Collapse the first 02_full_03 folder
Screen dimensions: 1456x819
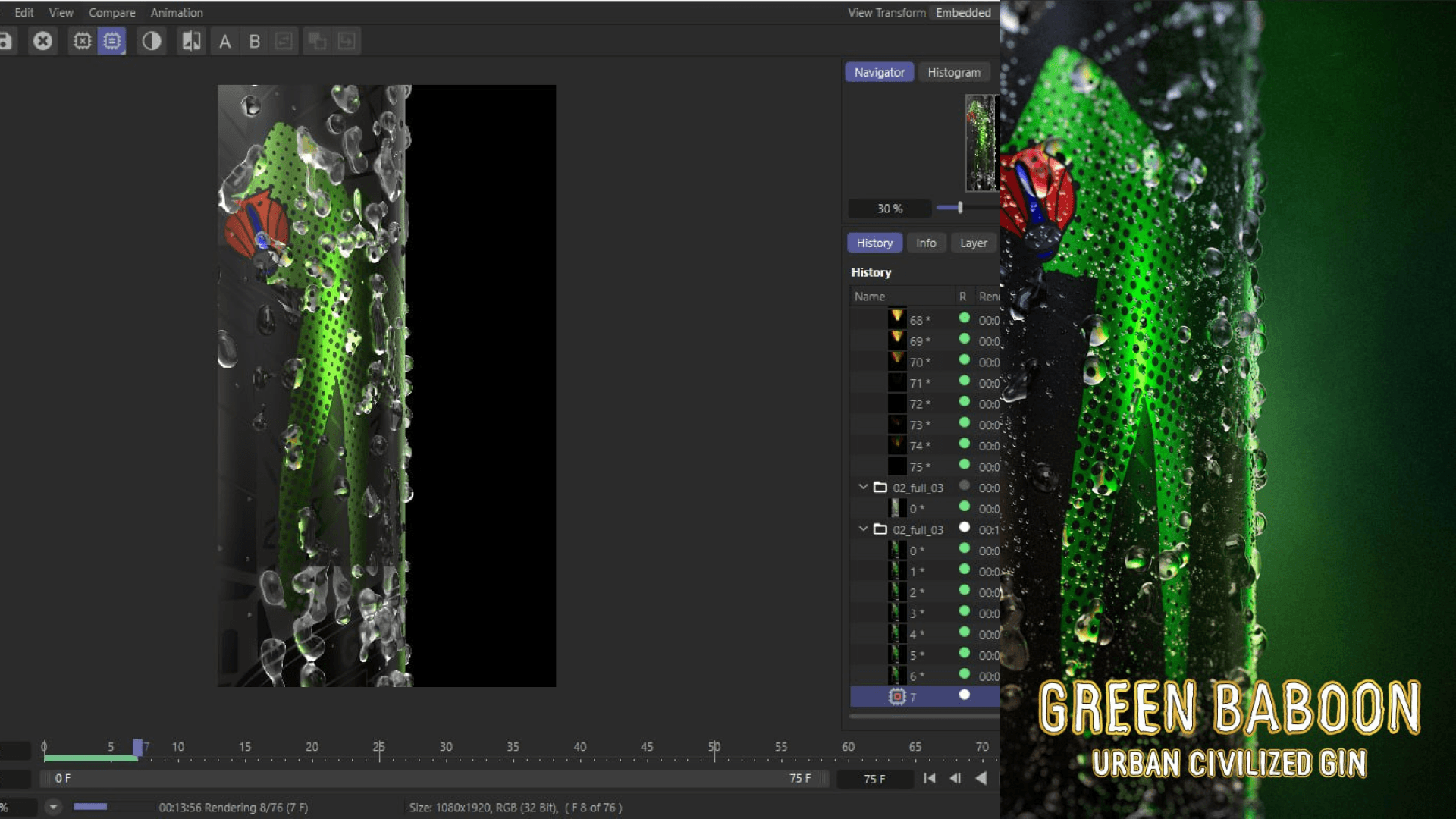863,487
